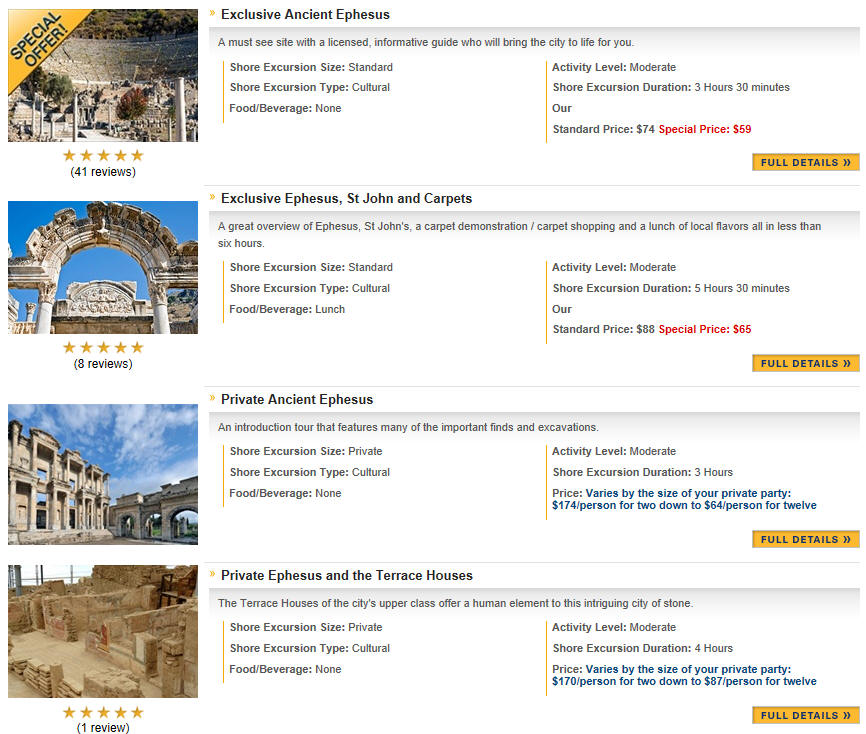Open the Terrace Houses ruins photo

[103, 631]
